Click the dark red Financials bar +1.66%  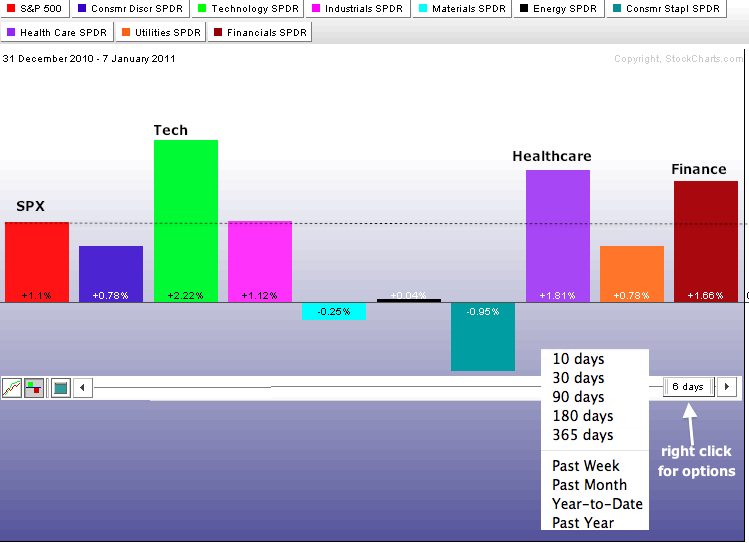point(706,242)
